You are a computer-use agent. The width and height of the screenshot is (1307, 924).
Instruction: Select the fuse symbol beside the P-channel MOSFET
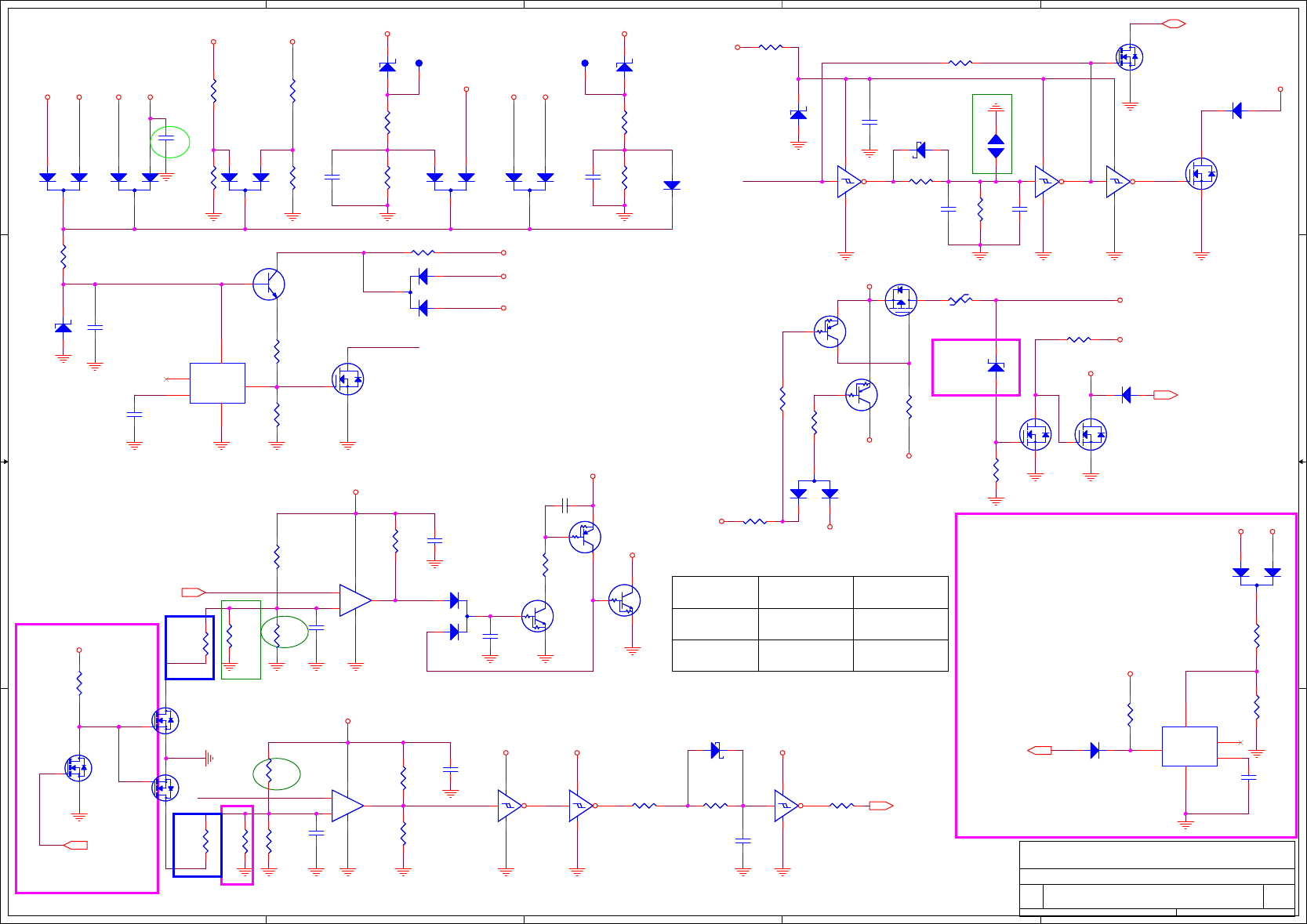pos(960,299)
